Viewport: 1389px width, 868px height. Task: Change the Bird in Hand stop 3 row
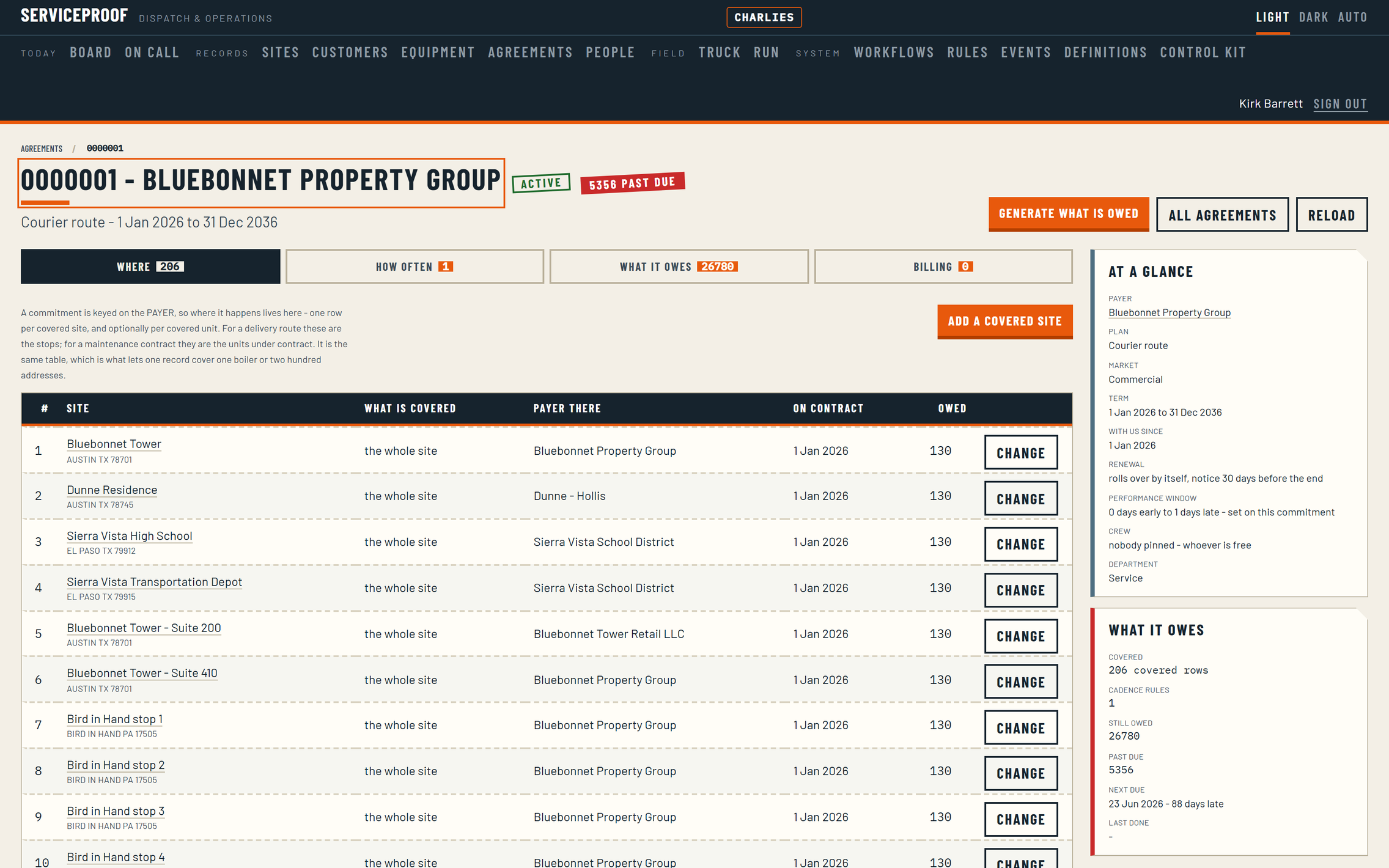(1021, 819)
